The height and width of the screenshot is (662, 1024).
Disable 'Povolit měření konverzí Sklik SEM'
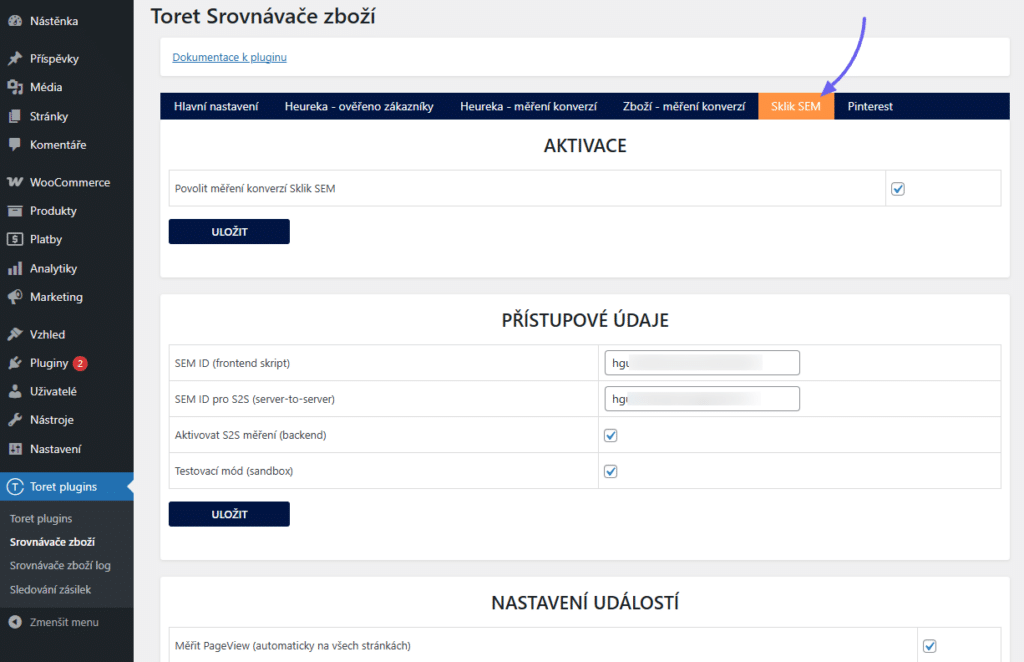pyautogui.click(x=897, y=187)
